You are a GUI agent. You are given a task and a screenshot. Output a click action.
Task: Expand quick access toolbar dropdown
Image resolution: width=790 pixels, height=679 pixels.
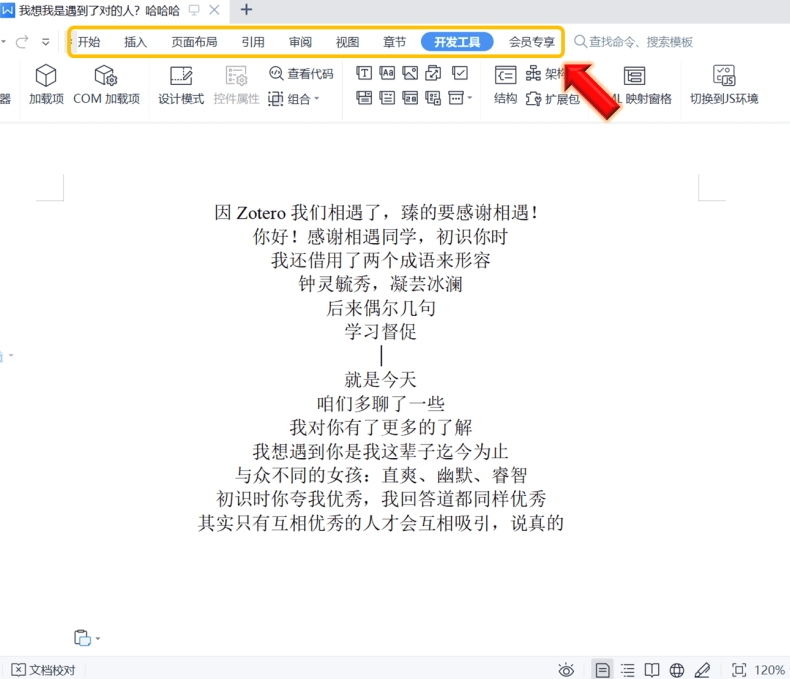tap(46, 42)
